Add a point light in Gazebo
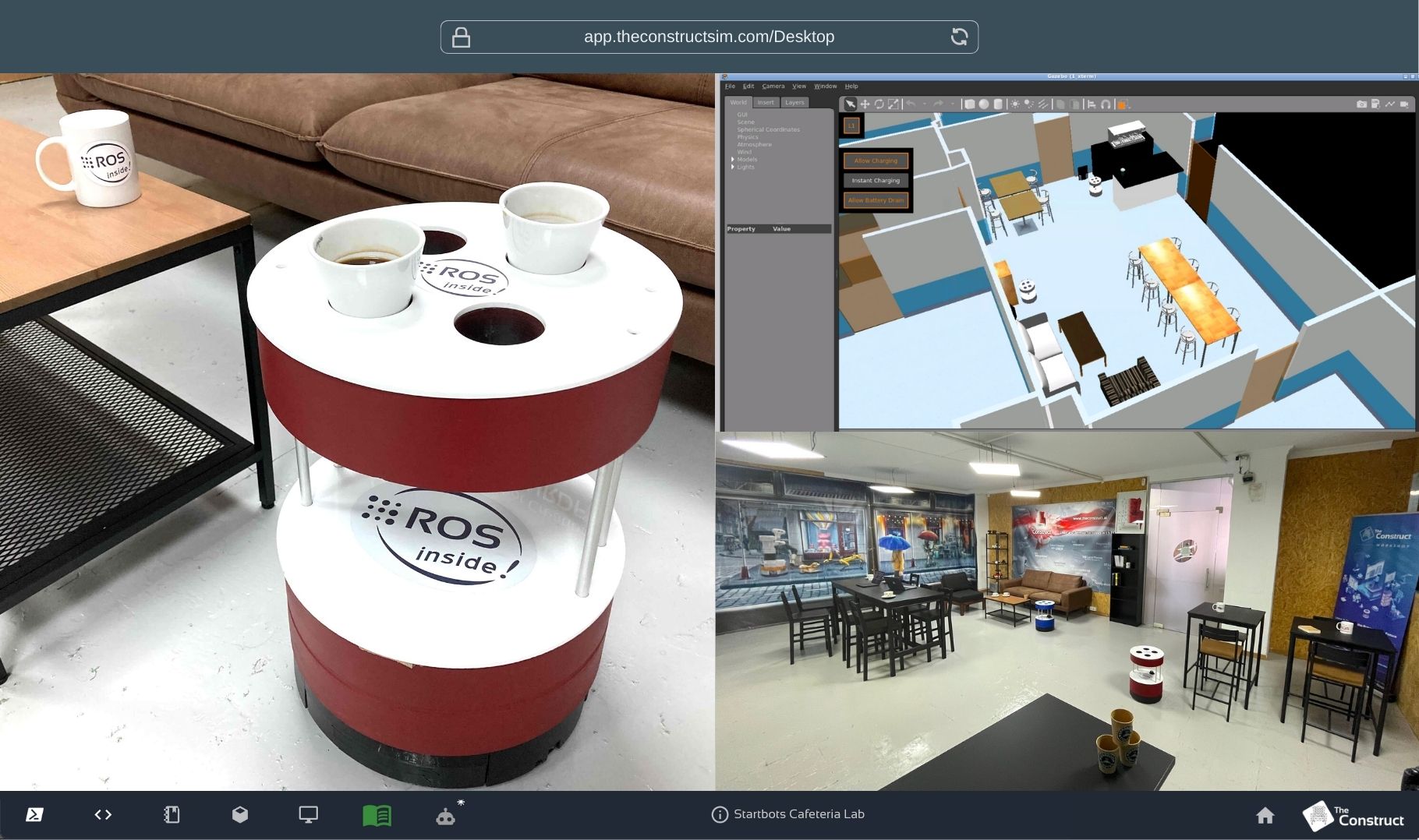The height and width of the screenshot is (840, 1419). (x=1015, y=104)
